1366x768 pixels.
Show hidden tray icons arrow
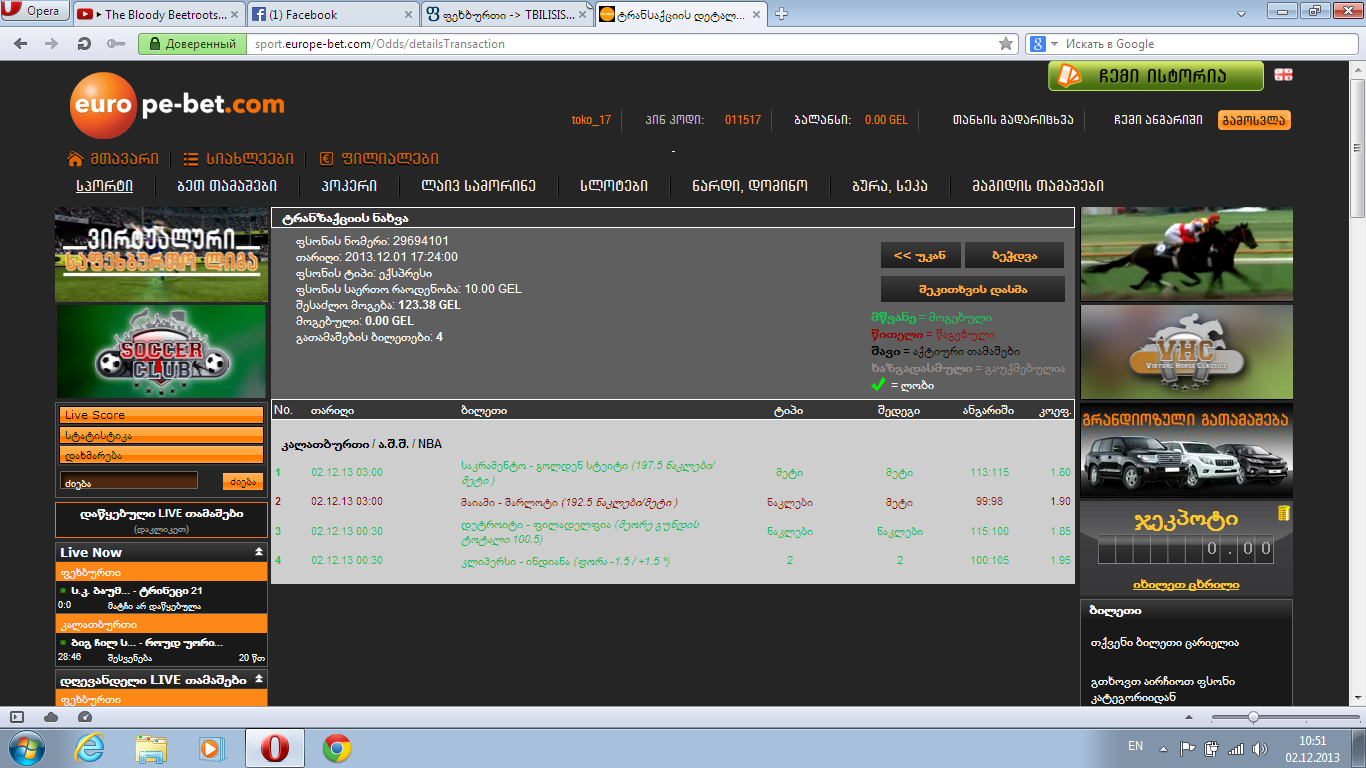point(1165,748)
